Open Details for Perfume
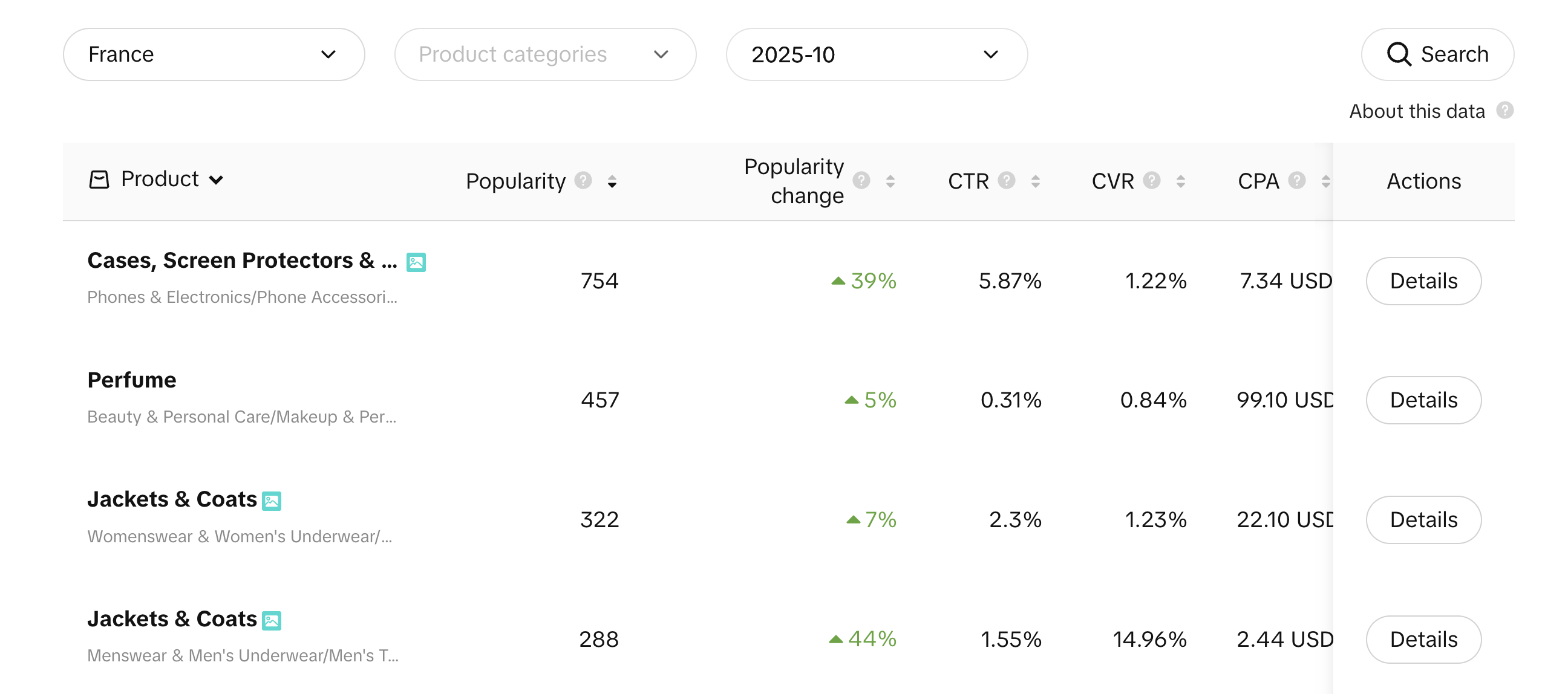The image size is (1568, 694). pyautogui.click(x=1423, y=400)
